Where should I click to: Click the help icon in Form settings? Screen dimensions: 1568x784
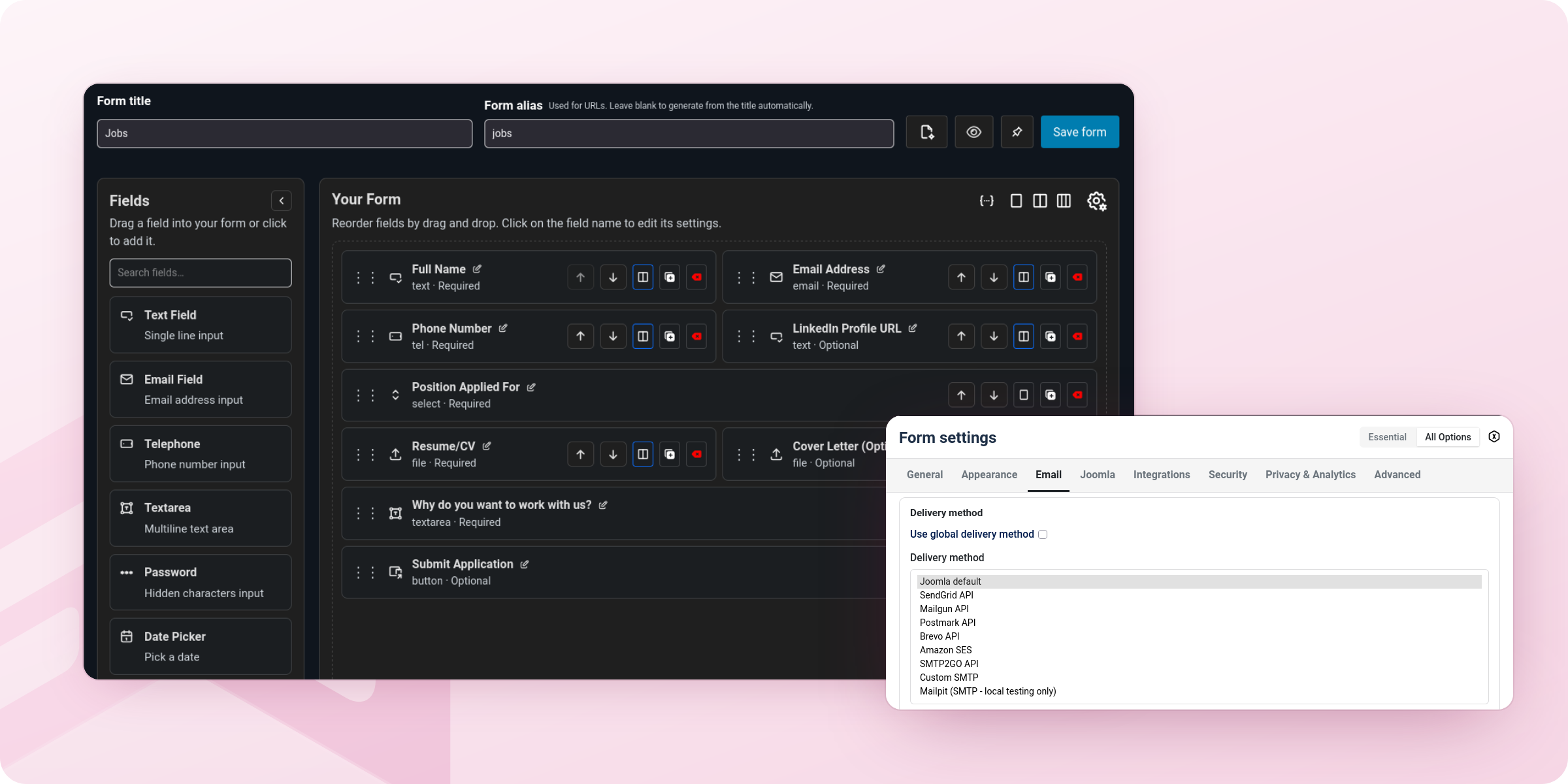1494,436
